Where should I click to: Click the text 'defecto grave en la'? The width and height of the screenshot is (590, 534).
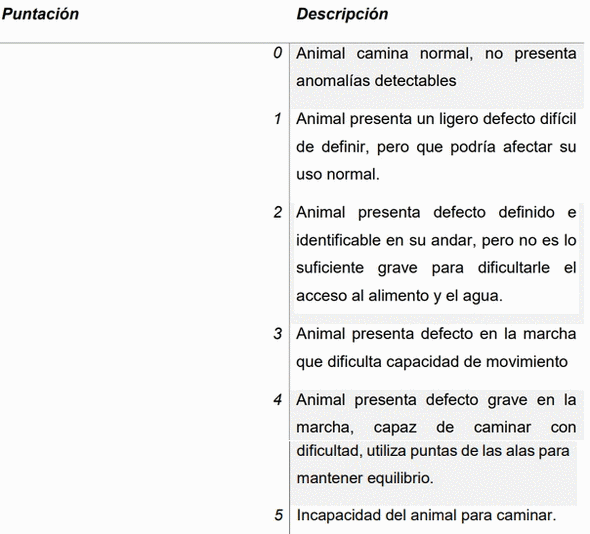click(501, 400)
